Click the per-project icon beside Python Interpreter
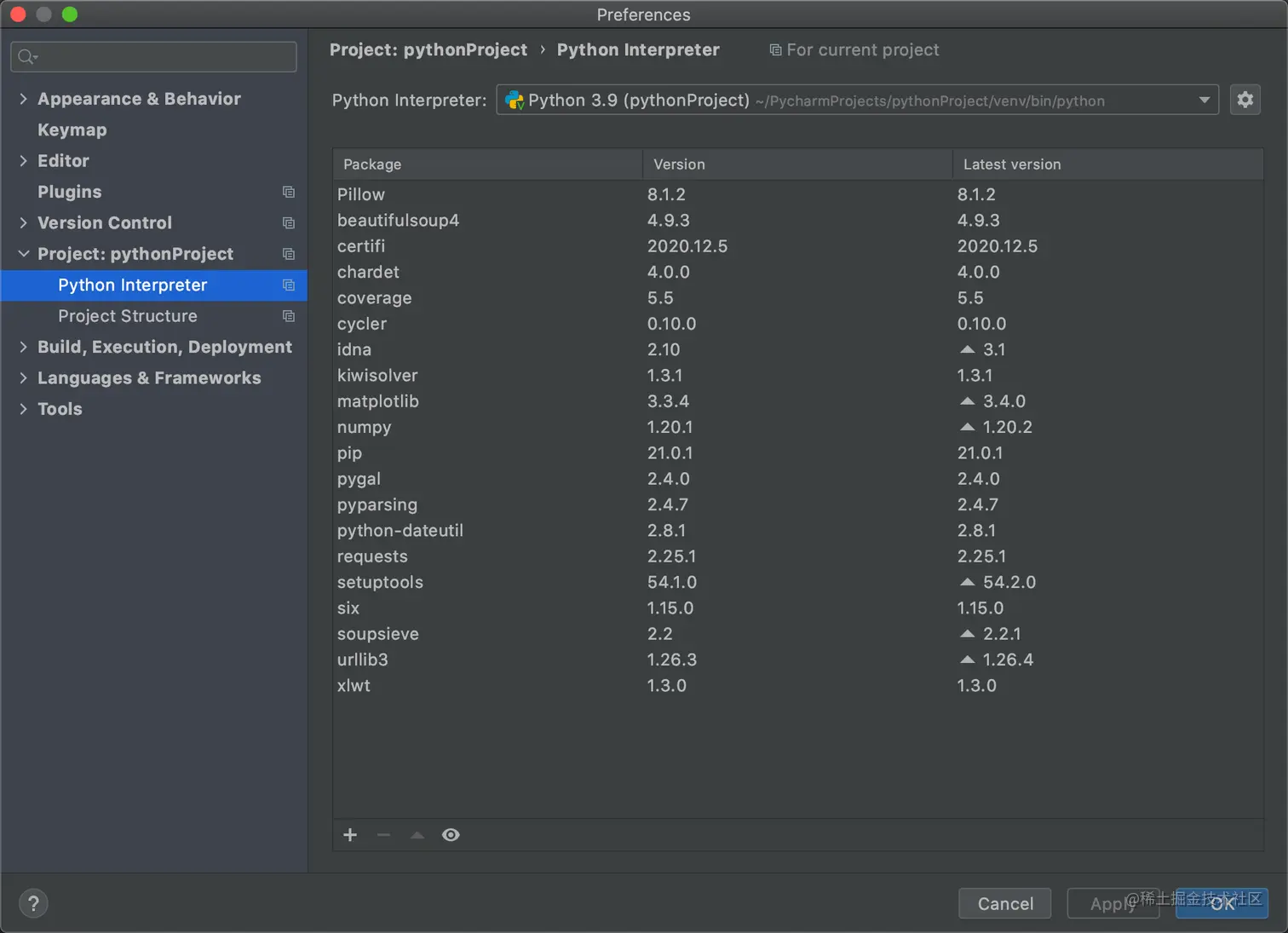This screenshot has width=1288, height=933. coord(288,285)
